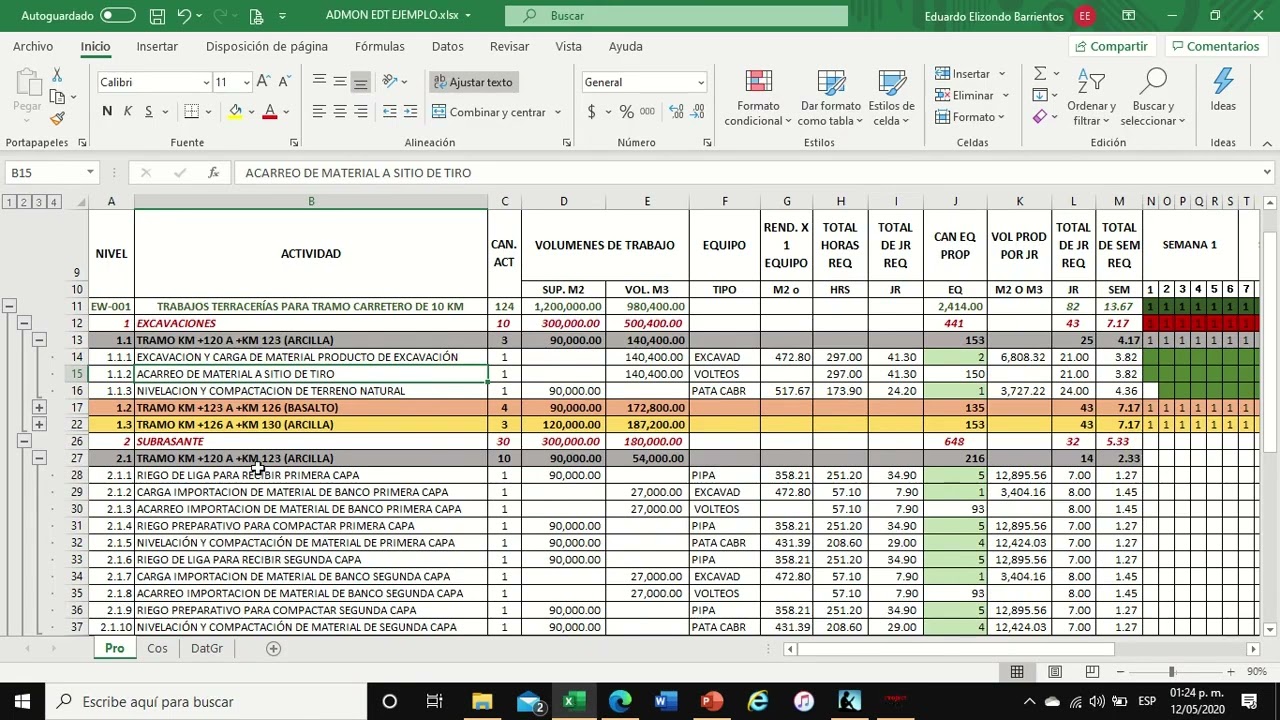Click the Insert Function fx icon
Image resolution: width=1280 pixels, height=720 pixels.
pyautogui.click(x=213, y=173)
